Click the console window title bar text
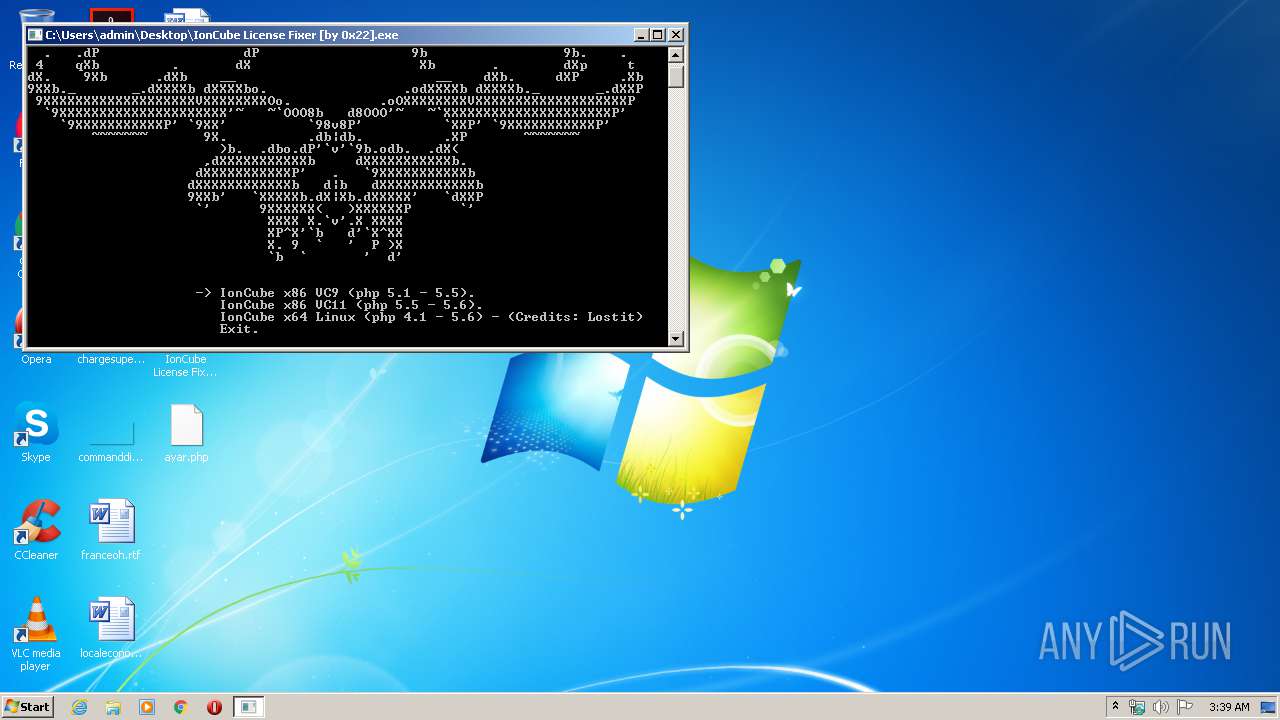The height and width of the screenshot is (720, 1280). pyautogui.click(x=222, y=35)
